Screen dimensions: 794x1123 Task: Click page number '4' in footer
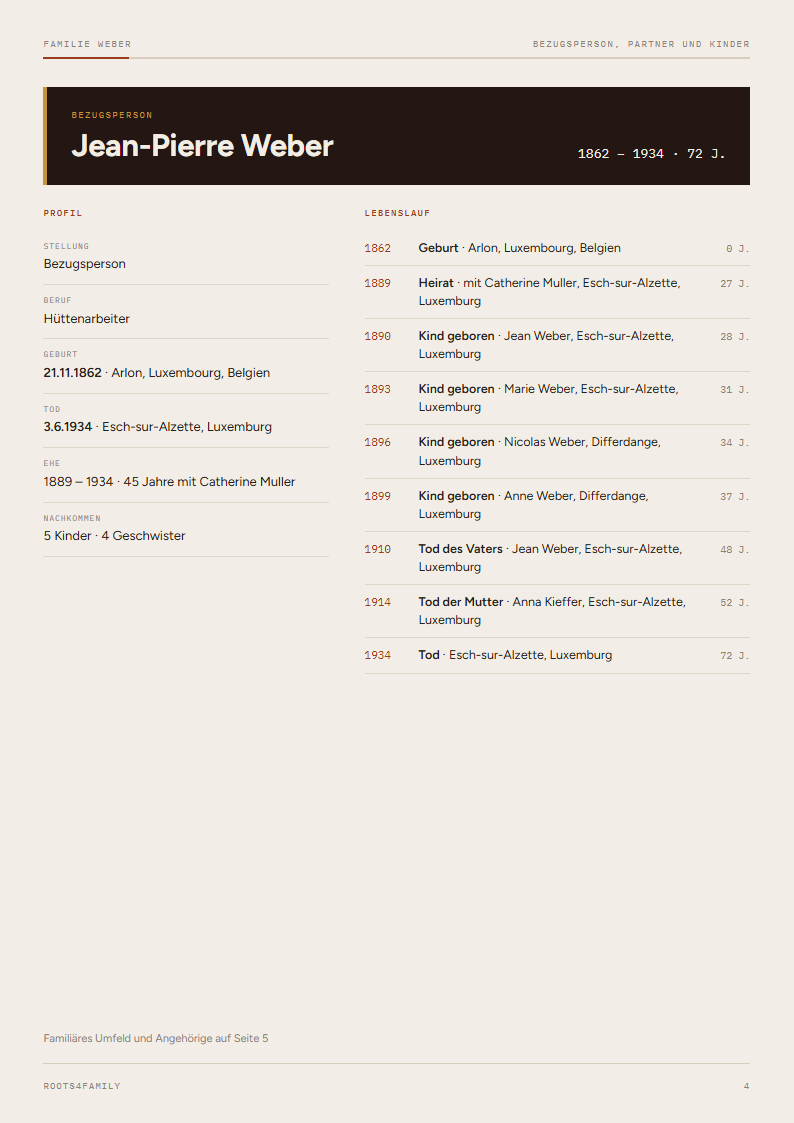click(x=746, y=1086)
